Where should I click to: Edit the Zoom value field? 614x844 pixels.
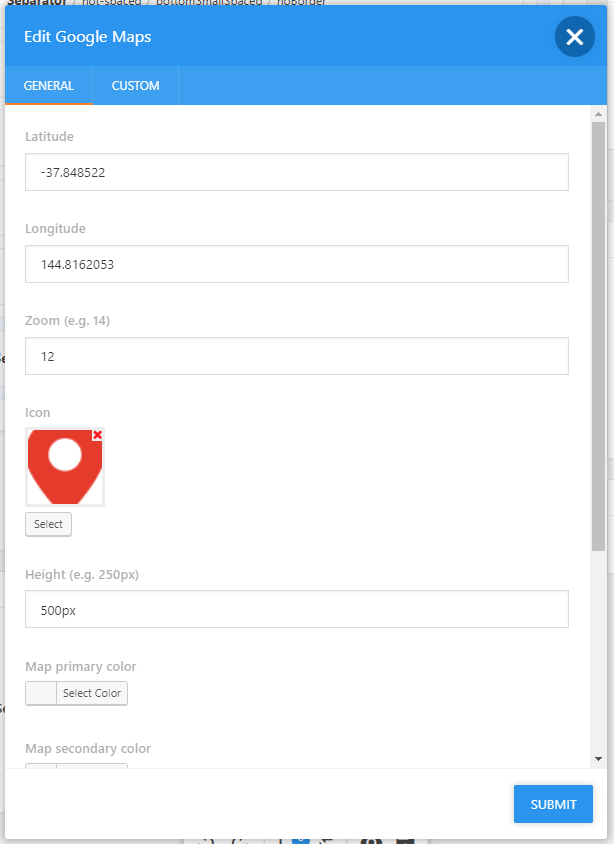(296, 356)
